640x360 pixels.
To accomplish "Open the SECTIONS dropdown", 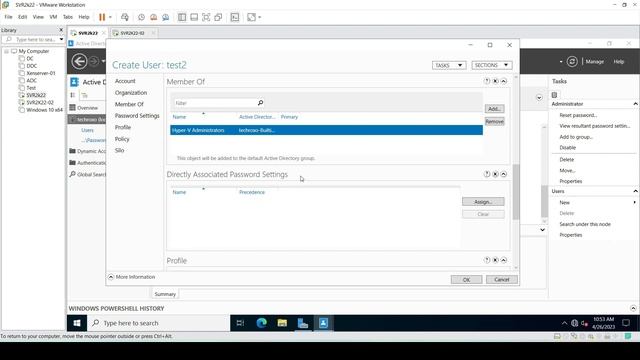I will (x=492, y=65).
